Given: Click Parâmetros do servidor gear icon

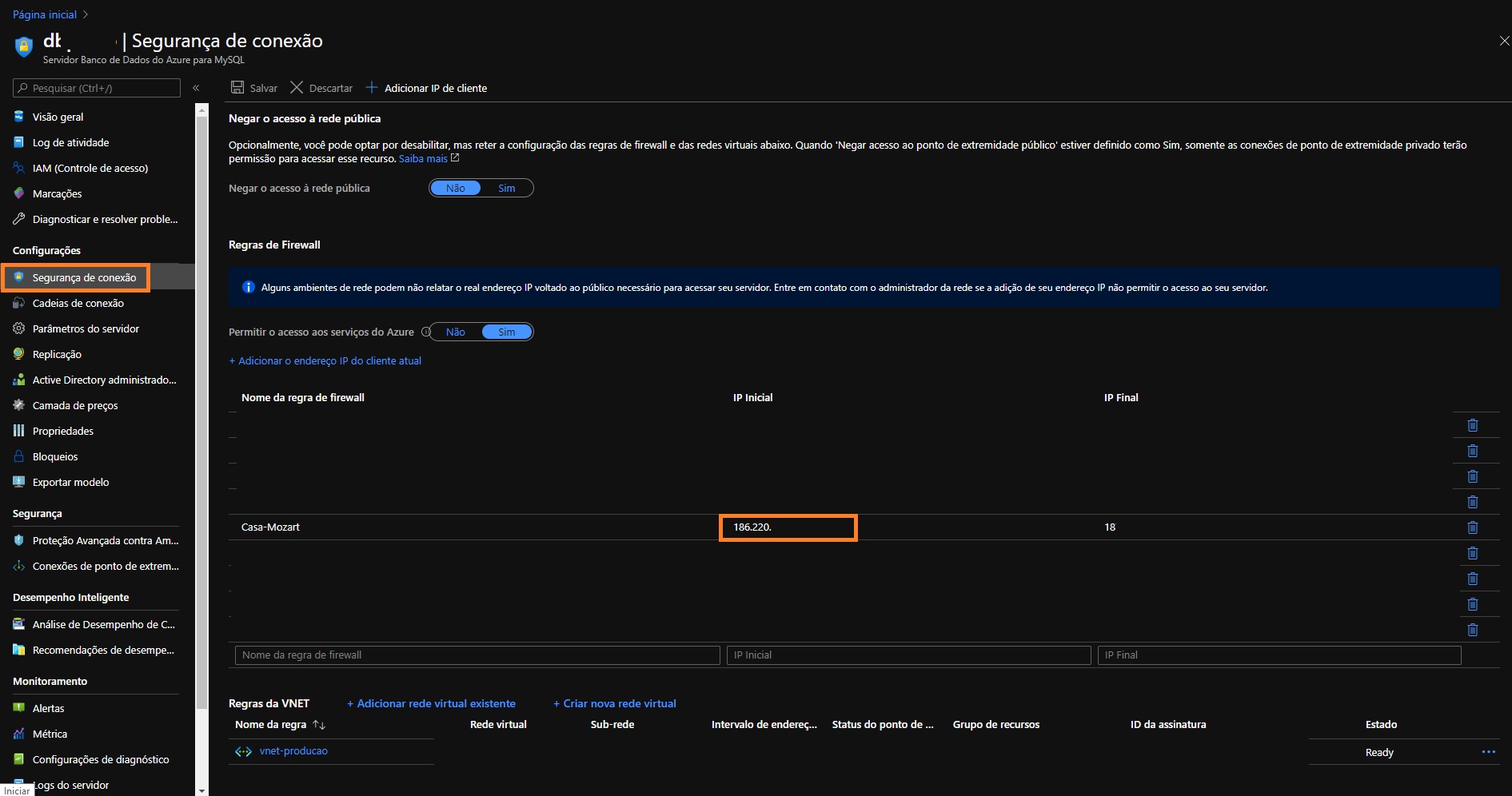Looking at the screenshot, I should click(x=19, y=328).
